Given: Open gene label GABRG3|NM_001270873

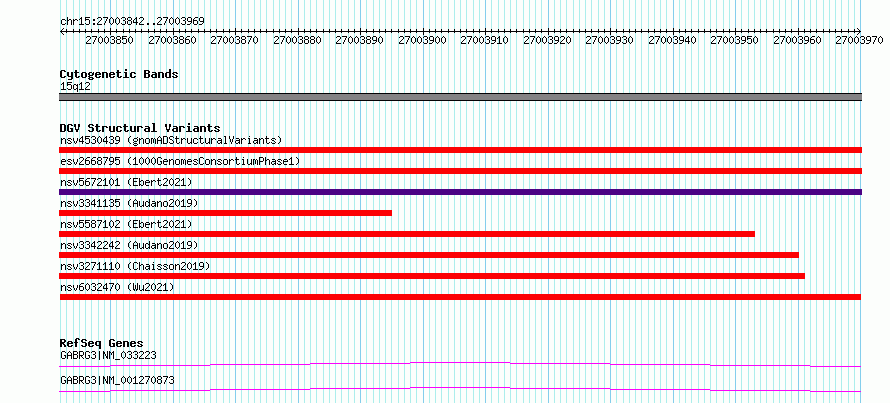Looking at the screenshot, I should click(117, 380).
